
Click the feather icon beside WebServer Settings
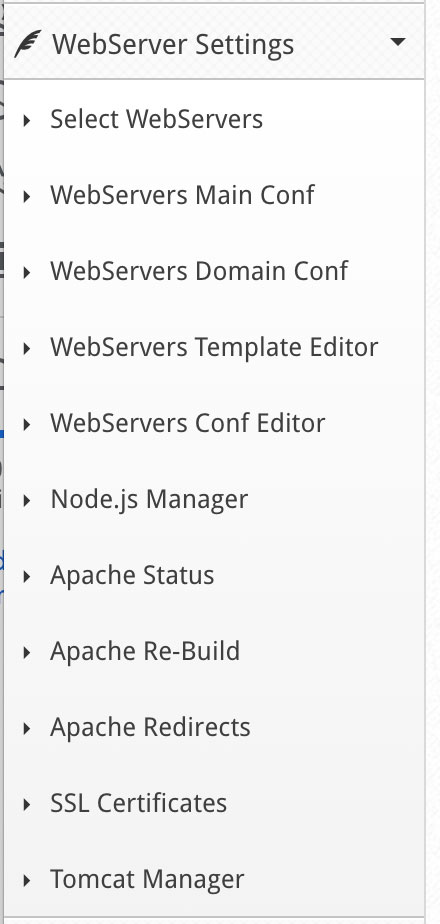28,45
